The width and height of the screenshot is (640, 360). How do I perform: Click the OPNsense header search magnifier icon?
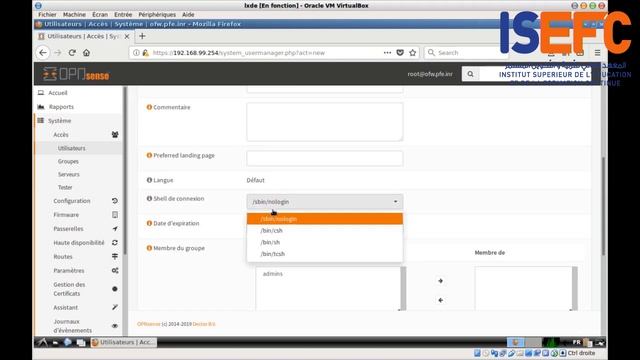point(470,74)
